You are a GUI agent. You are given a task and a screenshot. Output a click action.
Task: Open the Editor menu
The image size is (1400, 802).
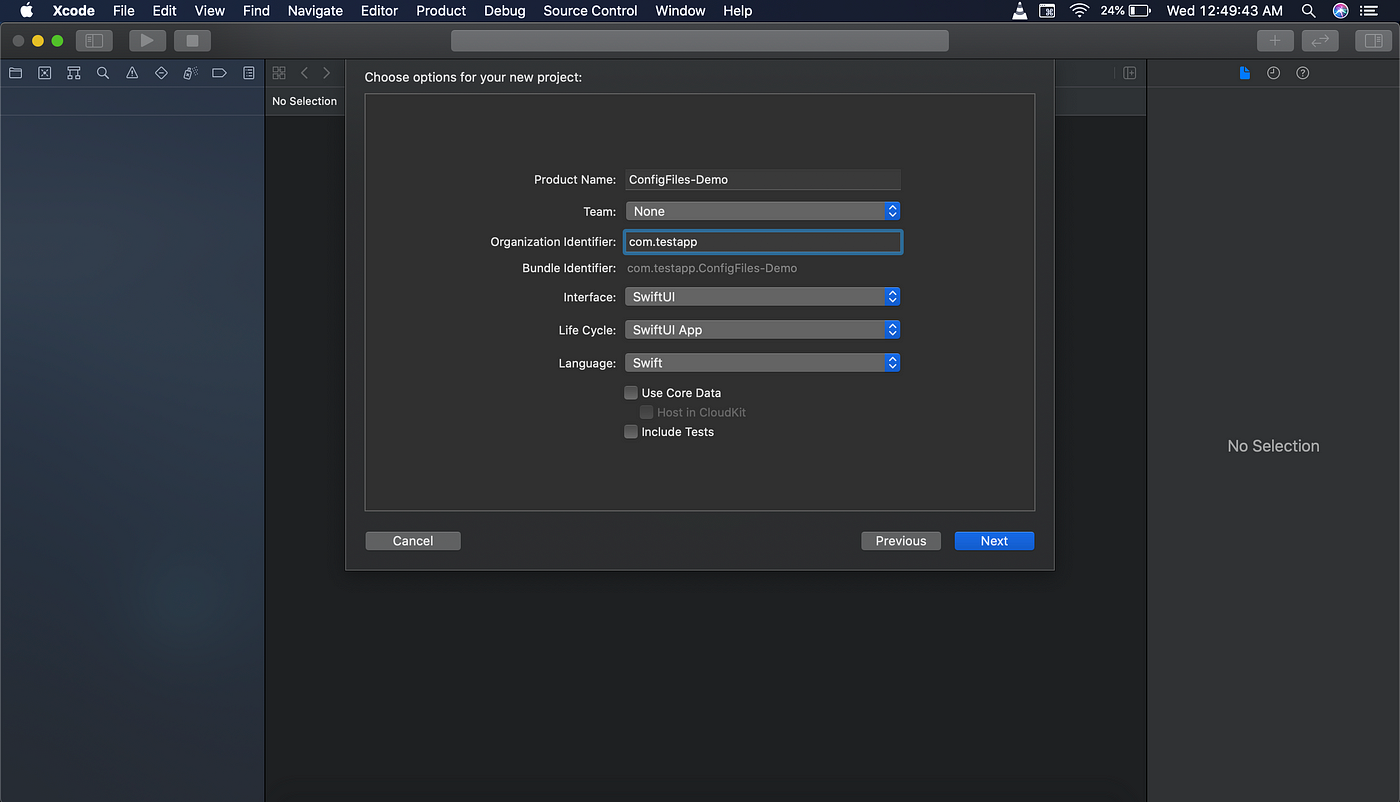click(379, 11)
